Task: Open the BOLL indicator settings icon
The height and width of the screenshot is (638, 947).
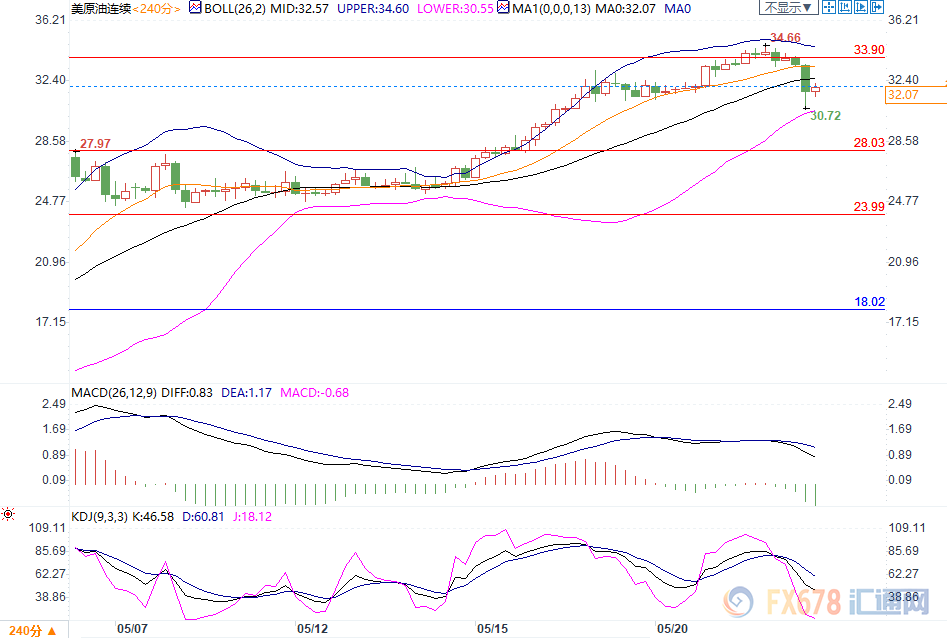Action: 194,7
